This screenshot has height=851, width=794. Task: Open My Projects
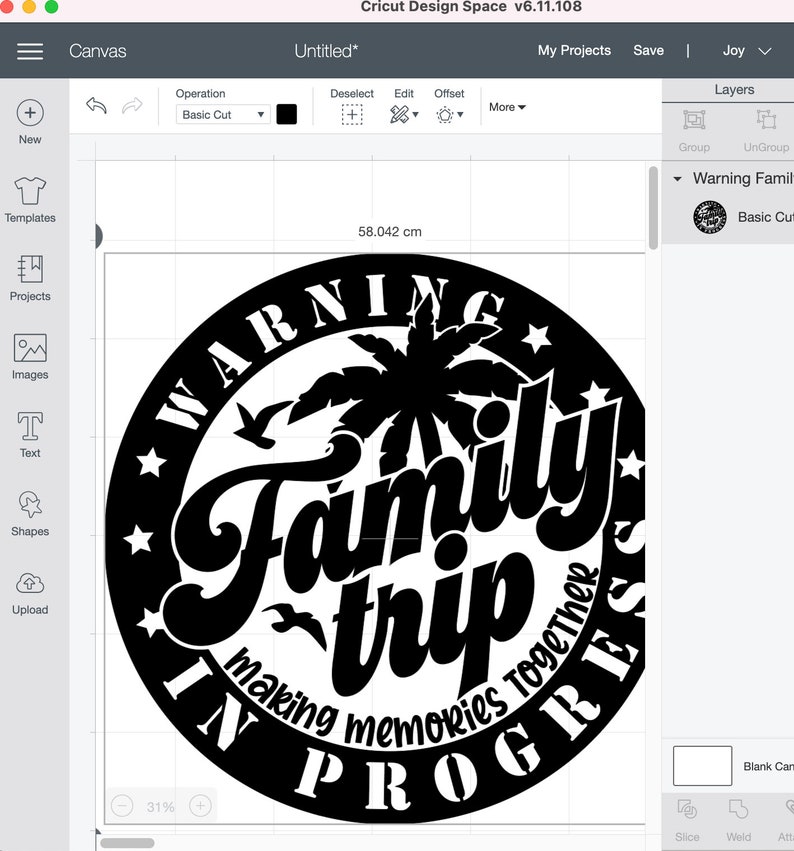point(574,50)
